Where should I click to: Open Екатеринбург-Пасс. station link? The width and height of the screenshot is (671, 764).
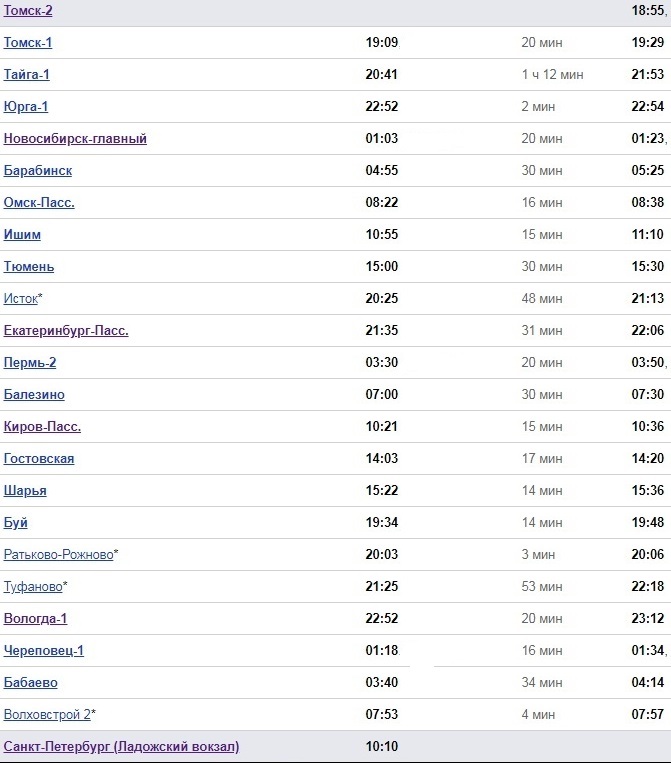pos(66,331)
